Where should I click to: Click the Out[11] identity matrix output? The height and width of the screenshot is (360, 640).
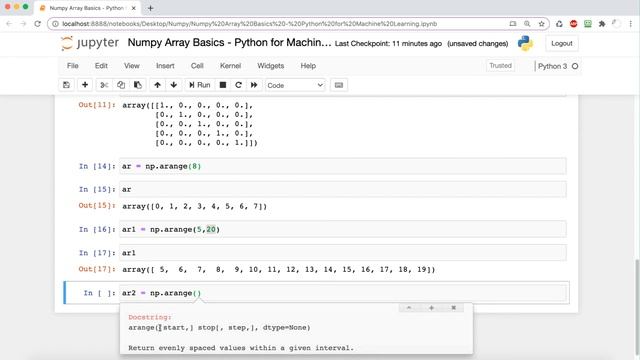190,124
